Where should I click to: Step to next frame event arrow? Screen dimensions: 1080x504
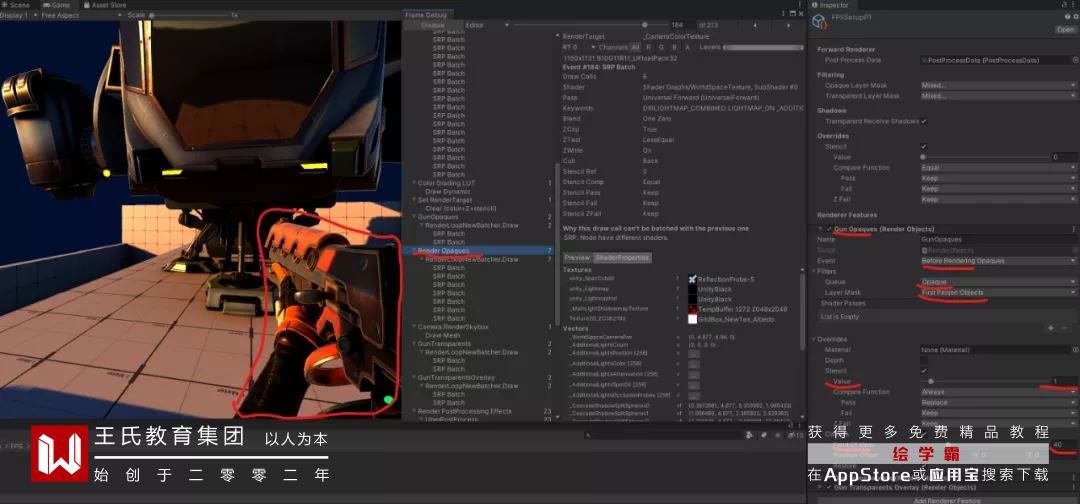[789, 25]
